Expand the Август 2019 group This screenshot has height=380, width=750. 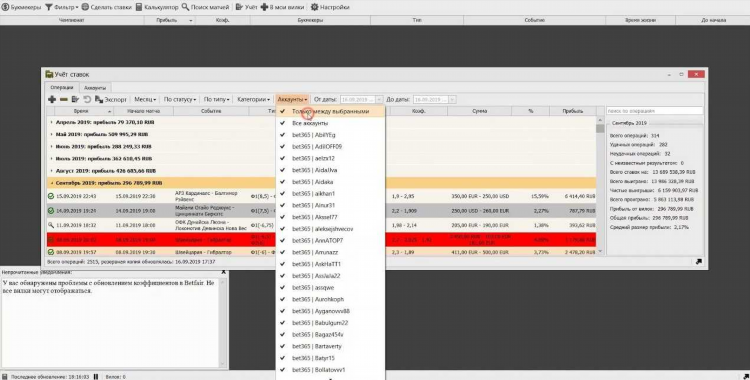[x=52, y=171]
